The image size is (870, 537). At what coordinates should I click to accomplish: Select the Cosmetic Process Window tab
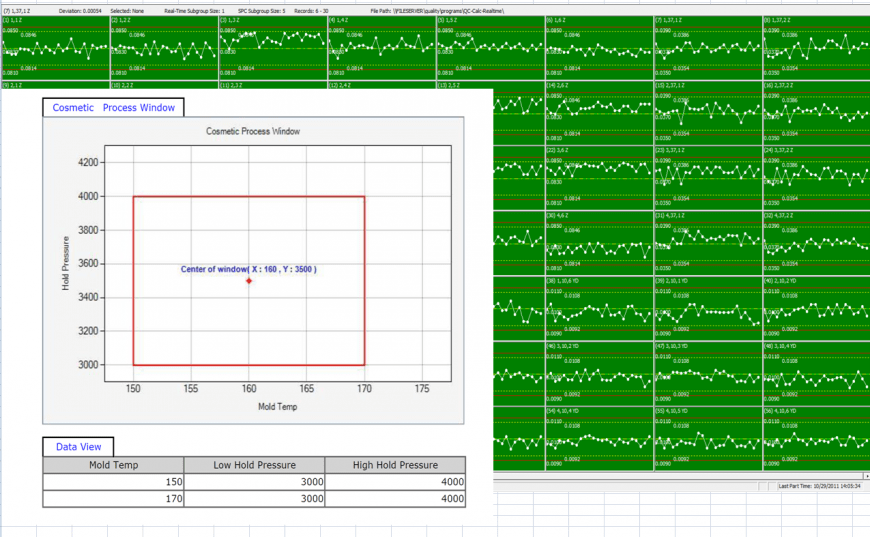tap(113, 108)
